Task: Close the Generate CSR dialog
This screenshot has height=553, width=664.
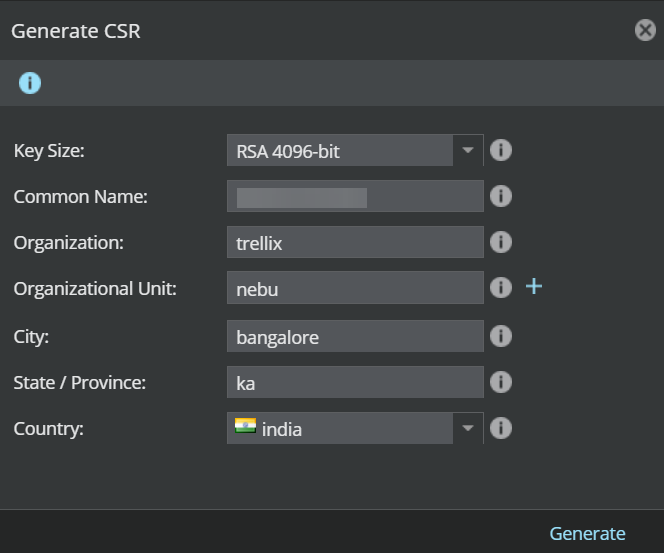Action: (x=645, y=30)
